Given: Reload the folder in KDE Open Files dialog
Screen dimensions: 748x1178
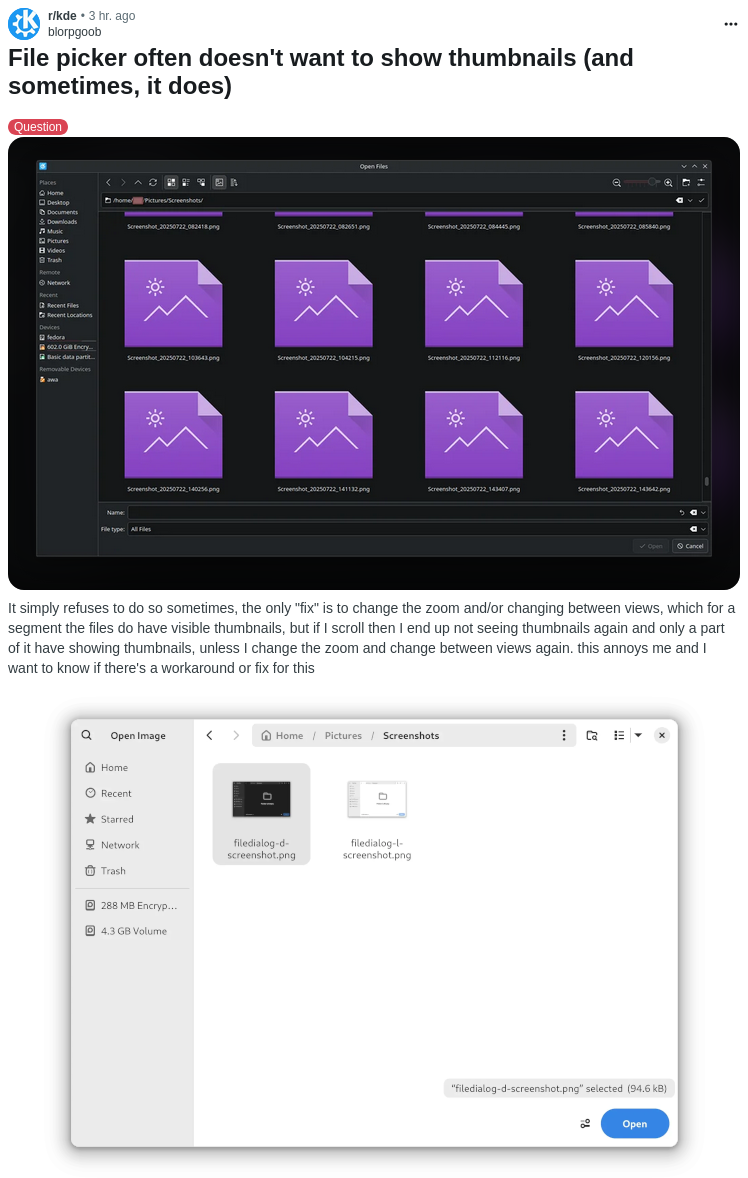Looking at the screenshot, I should pyautogui.click(x=153, y=183).
